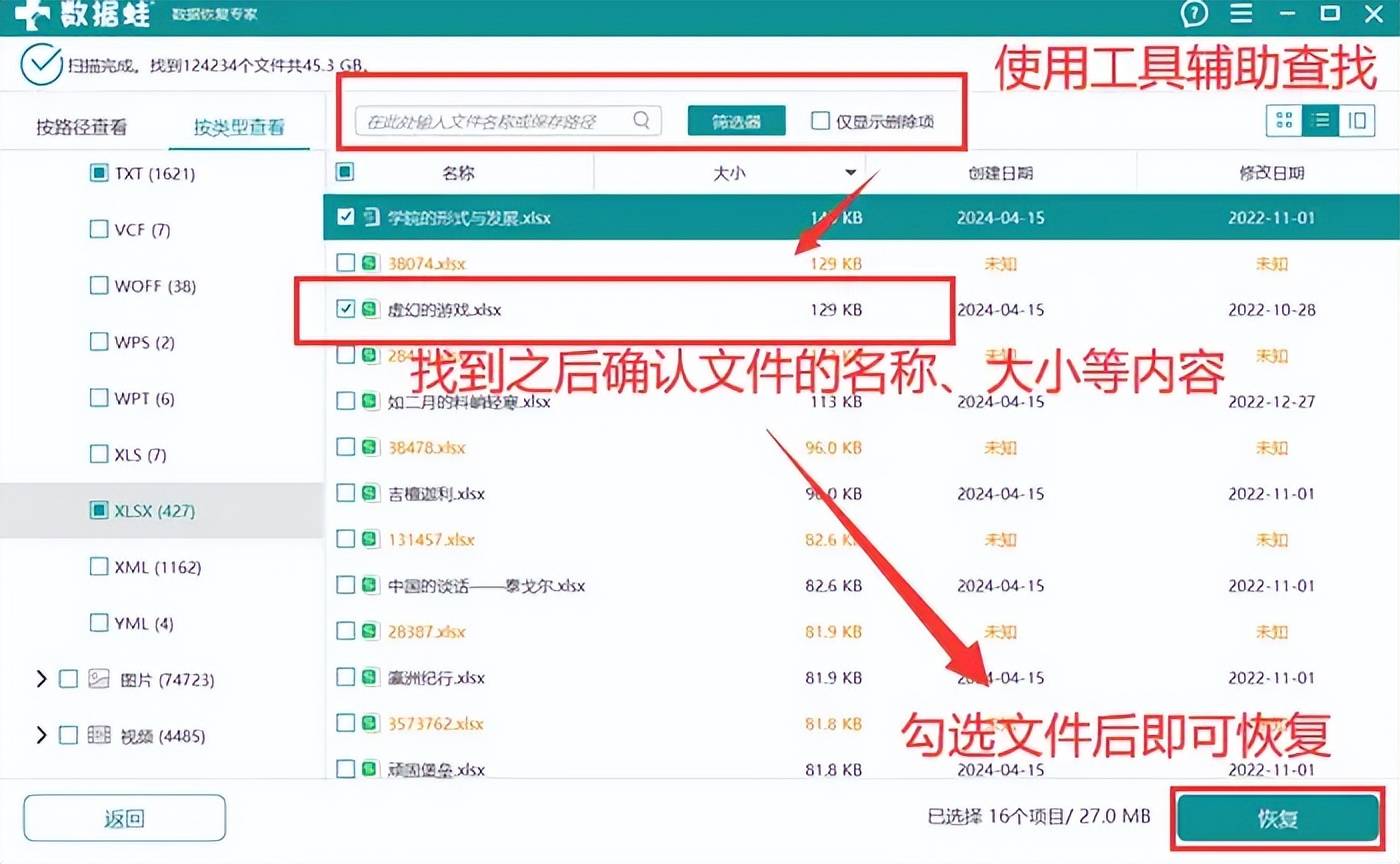Click the 96.0 KB size of 38478.xlsx
1400x864 pixels.
pos(834,447)
